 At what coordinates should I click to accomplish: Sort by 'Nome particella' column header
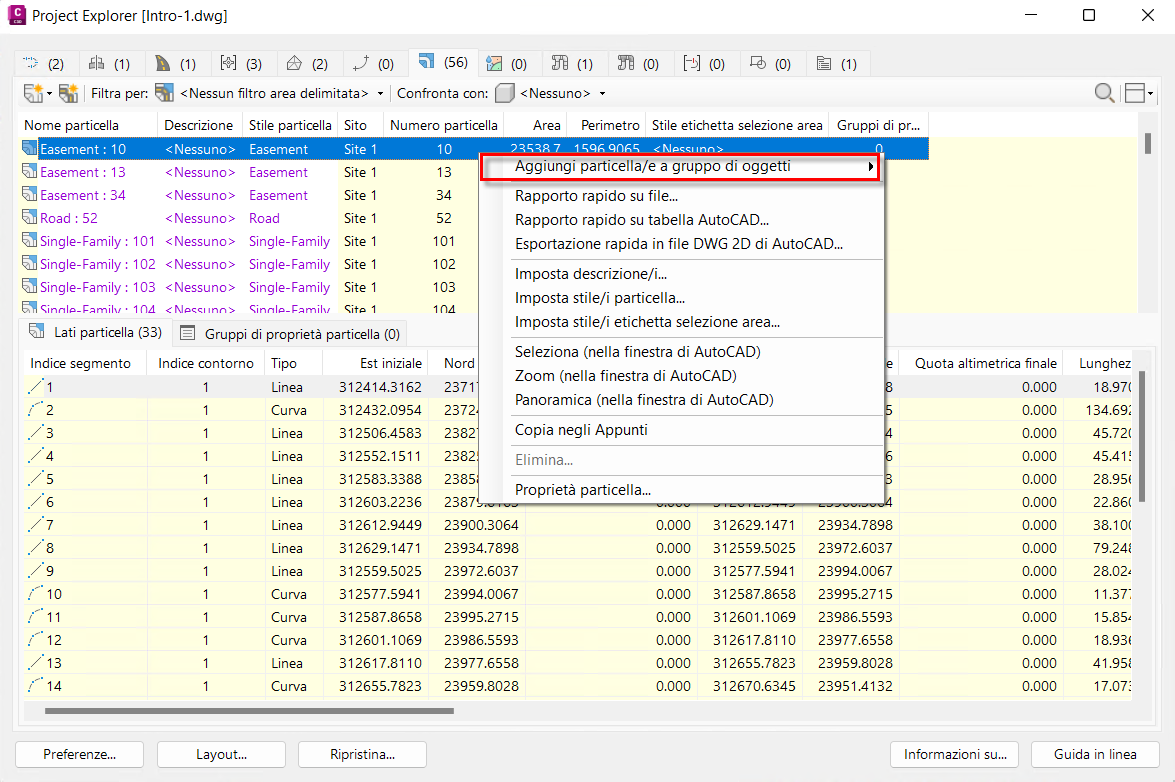(x=71, y=125)
